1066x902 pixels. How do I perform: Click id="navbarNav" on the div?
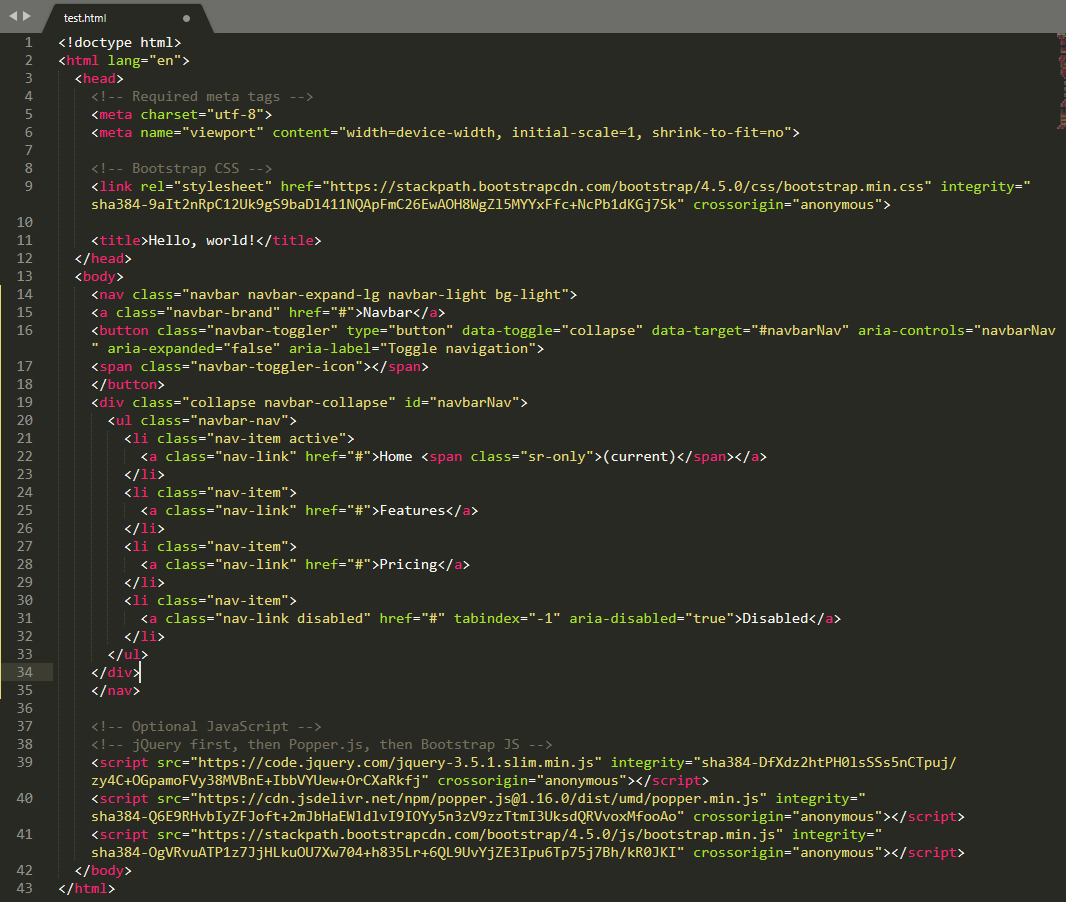462,402
